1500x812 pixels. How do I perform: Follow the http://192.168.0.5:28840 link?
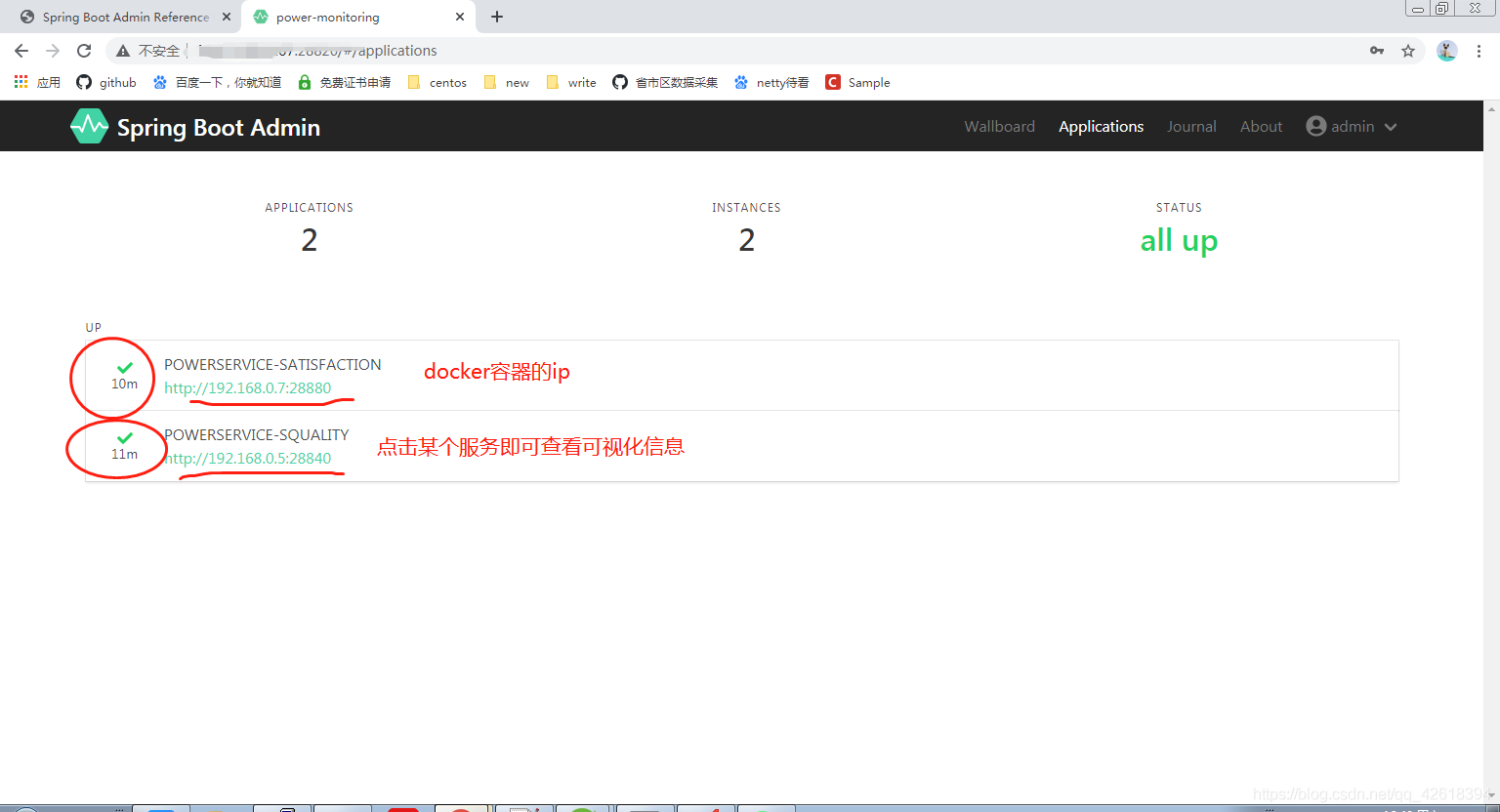pos(247,458)
